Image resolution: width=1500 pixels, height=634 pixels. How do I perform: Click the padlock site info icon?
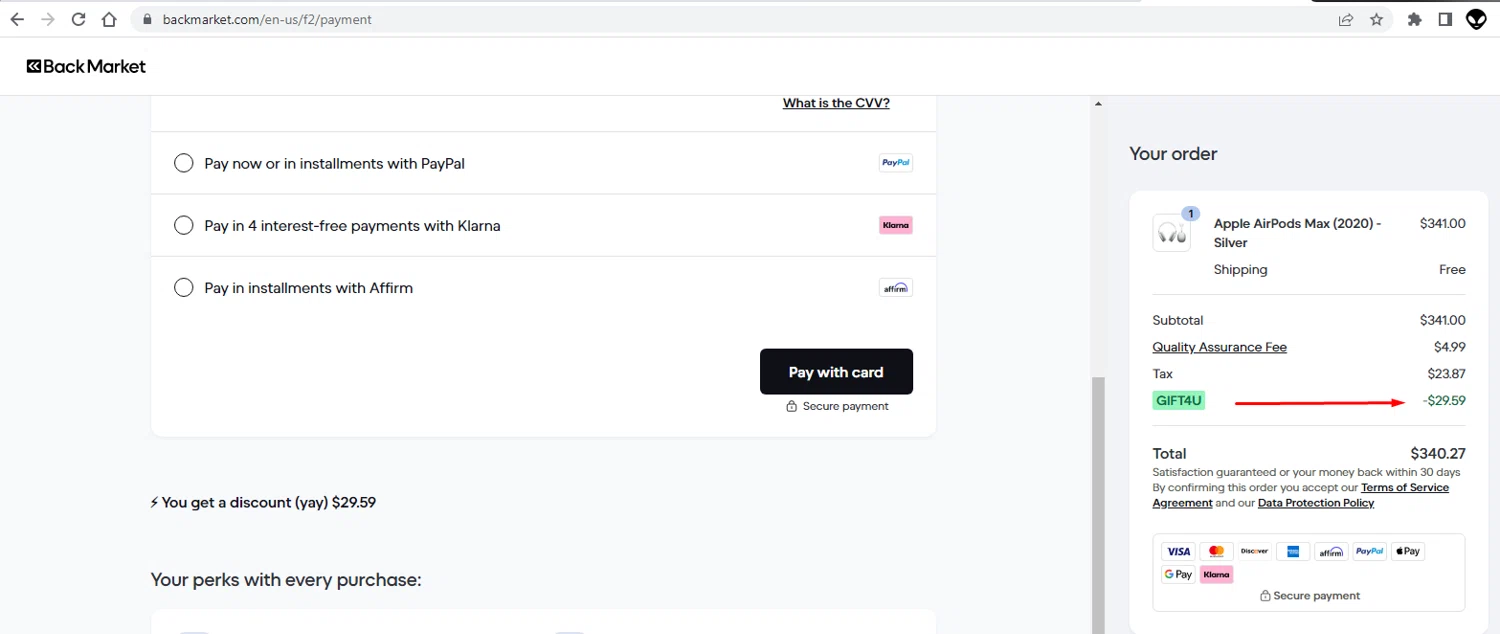pyautogui.click(x=147, y=19)
